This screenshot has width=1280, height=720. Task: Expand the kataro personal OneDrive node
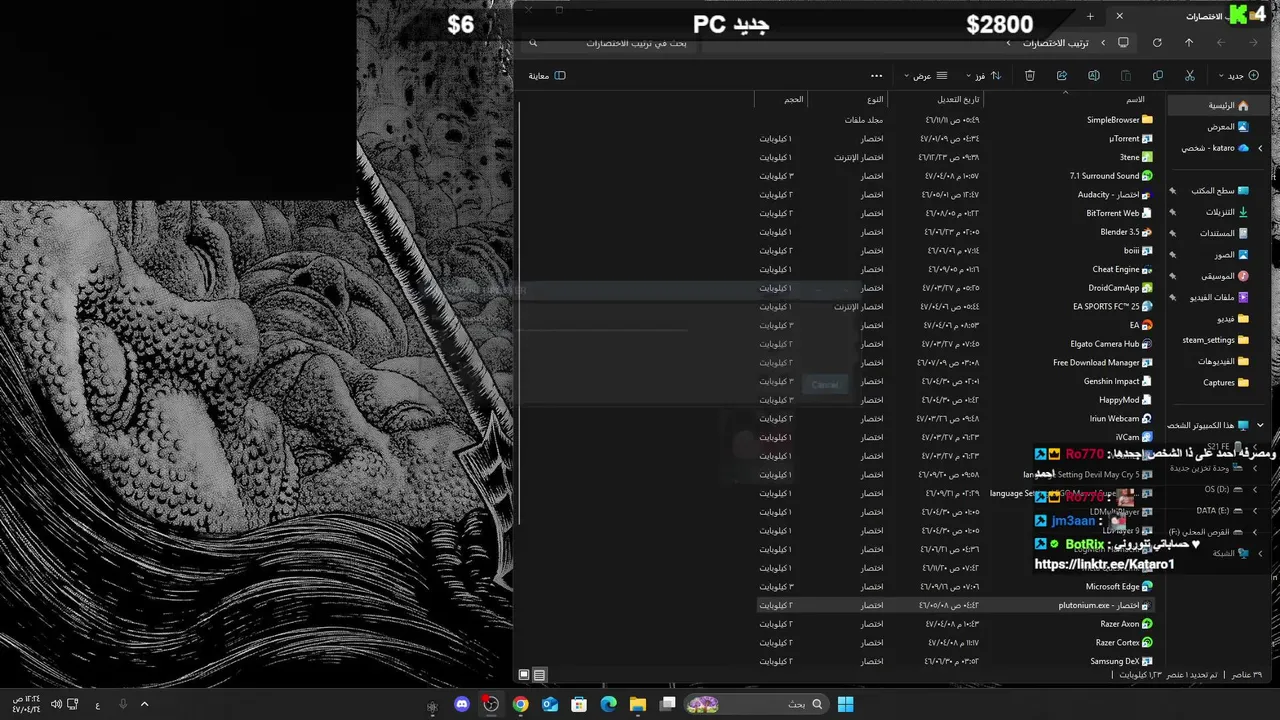click(x=1260, y=148)
